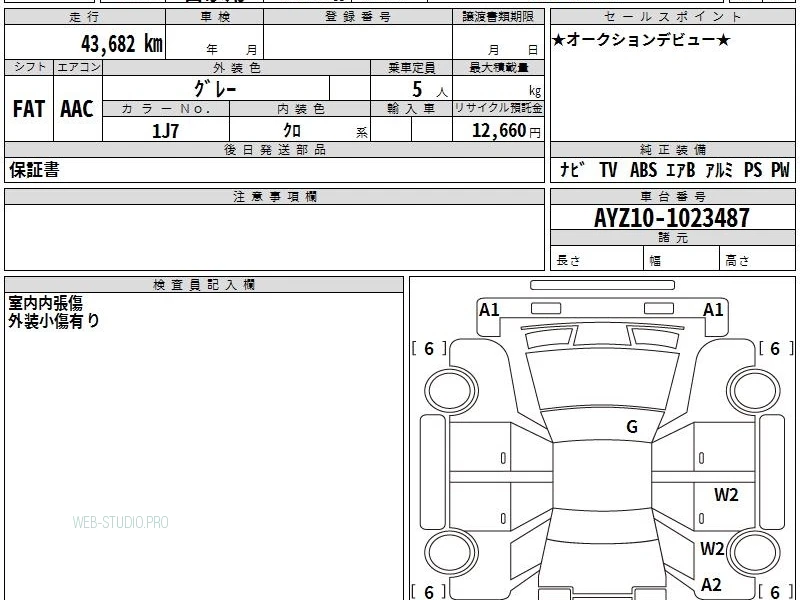Click the 注意事項欄 section header
The height and width of the screenshot is (600, 800).
pyautogui.click(x=274, y=196)
